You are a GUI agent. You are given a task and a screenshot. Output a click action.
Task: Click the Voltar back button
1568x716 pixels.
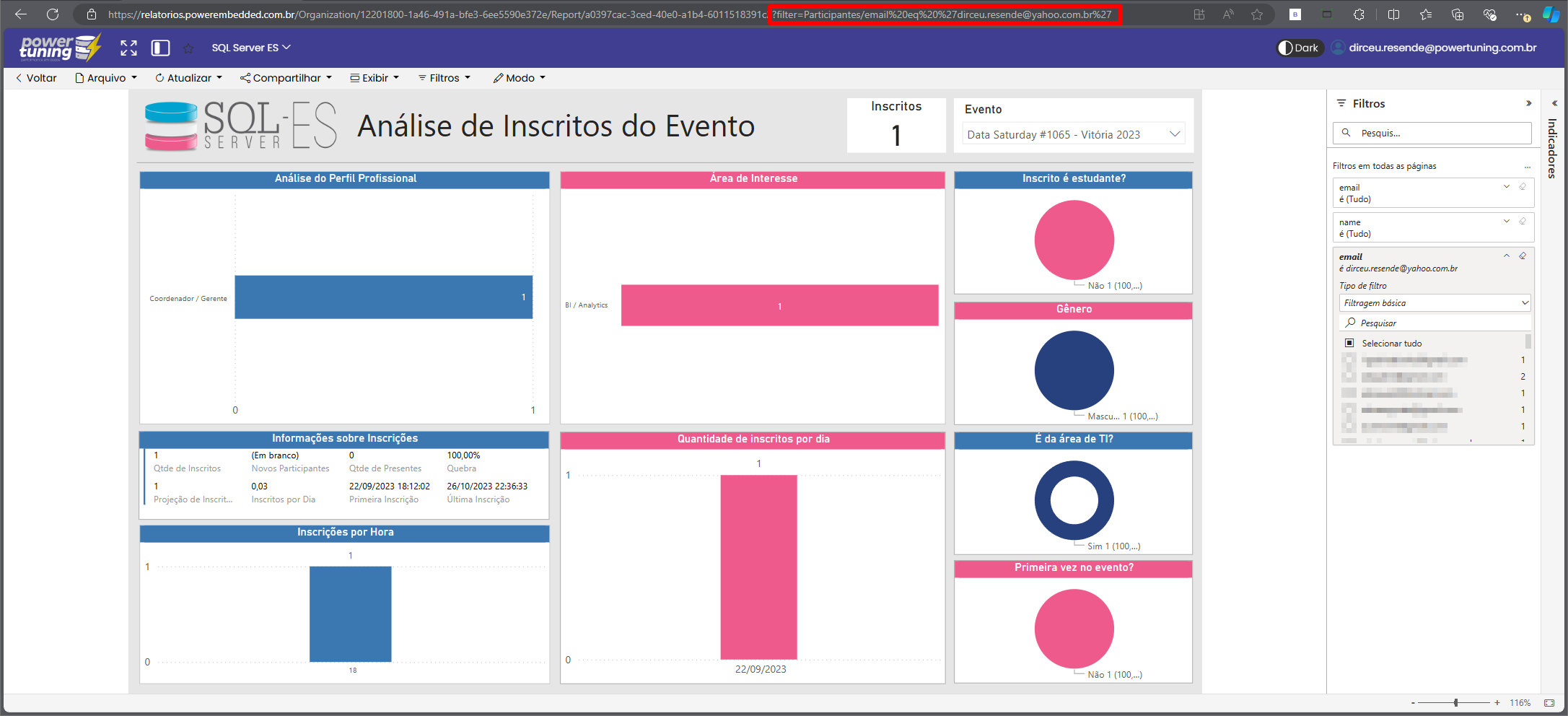coord(36,78)
